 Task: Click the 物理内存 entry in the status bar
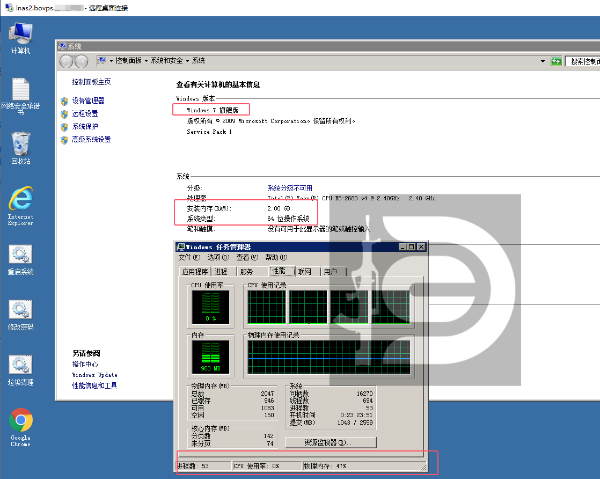click(364, 466)
